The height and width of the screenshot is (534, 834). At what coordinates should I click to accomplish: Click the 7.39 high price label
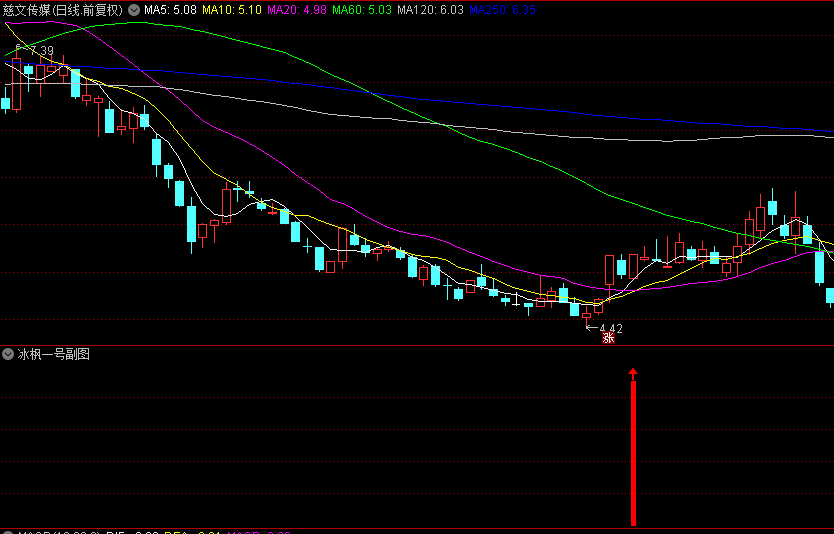42,51
